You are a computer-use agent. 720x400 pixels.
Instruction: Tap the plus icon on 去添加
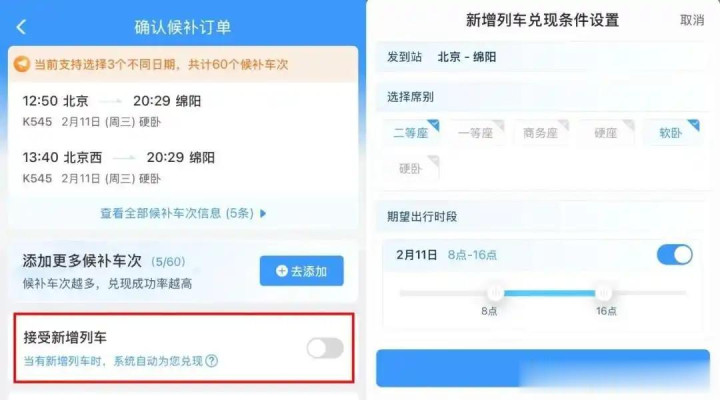281,271
